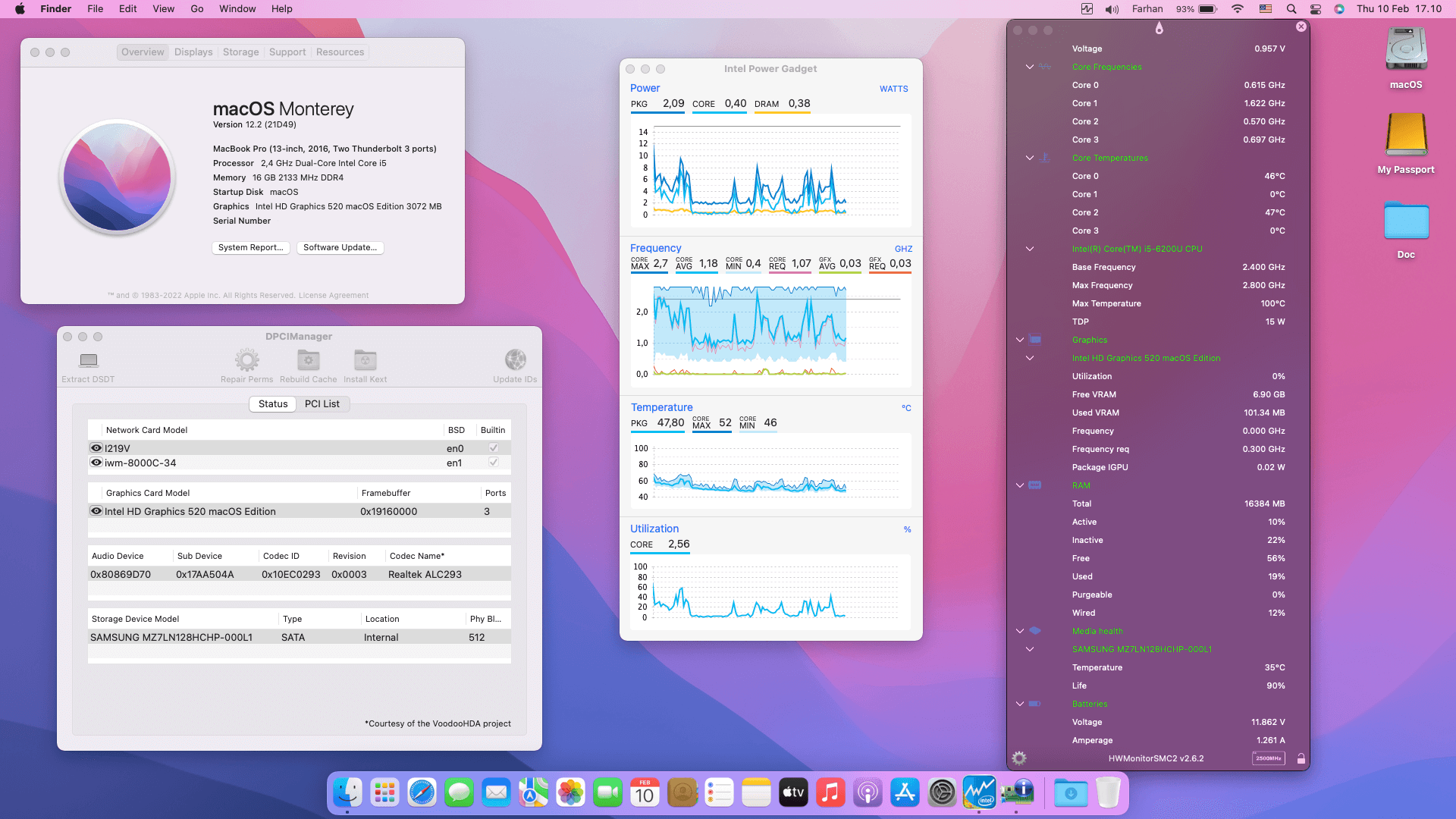Collapse Media health section
The height and width of the screenshot is (819, 1456).
click(x=1020, y=631)
